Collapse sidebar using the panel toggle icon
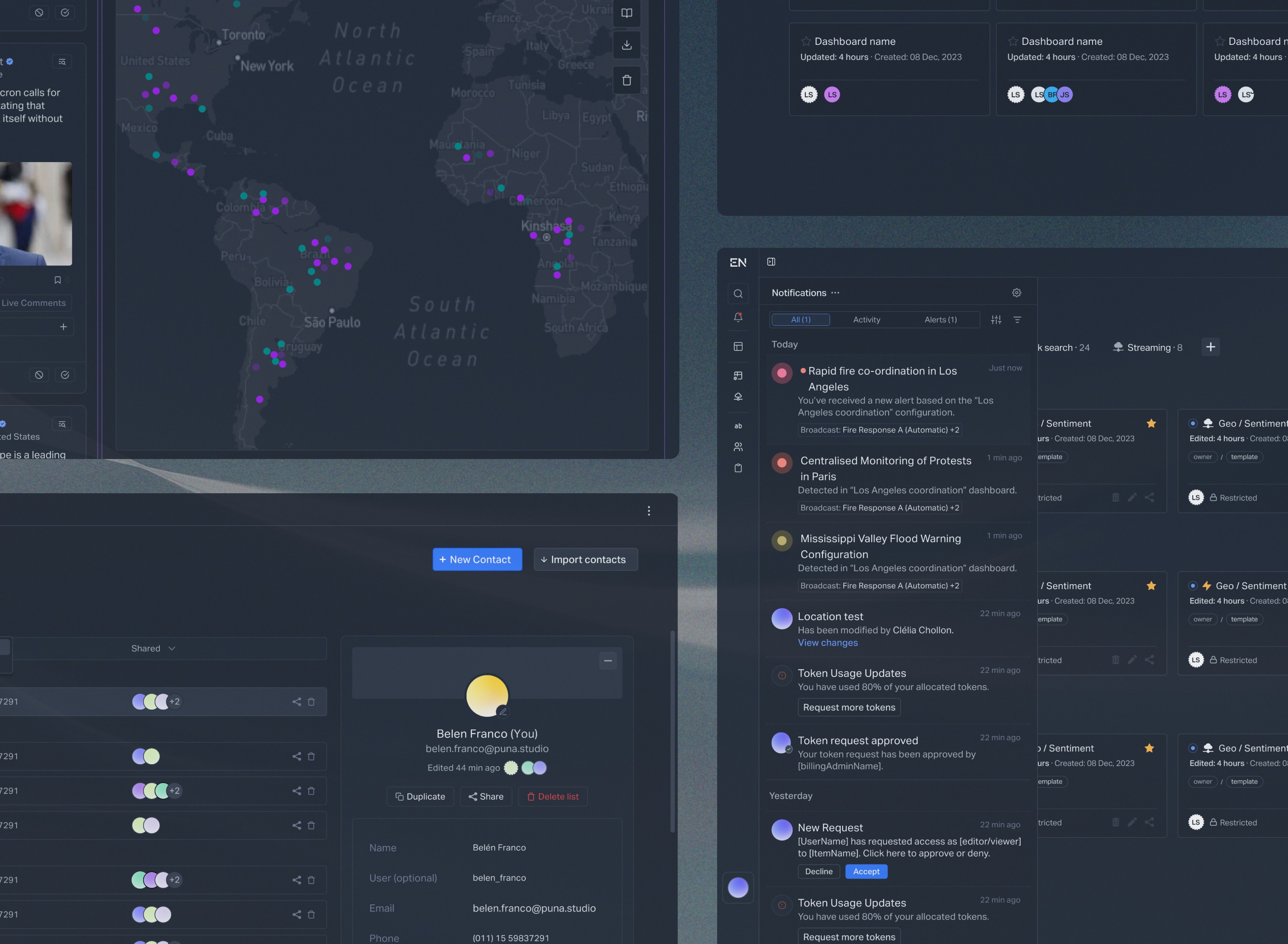Screen dimensions: 1288x944 pos(771,262)
